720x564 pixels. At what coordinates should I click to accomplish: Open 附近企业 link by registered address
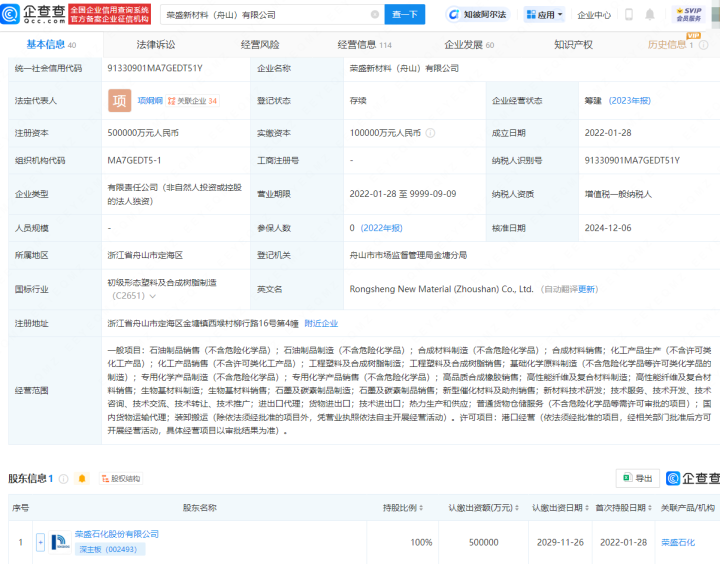321,323
